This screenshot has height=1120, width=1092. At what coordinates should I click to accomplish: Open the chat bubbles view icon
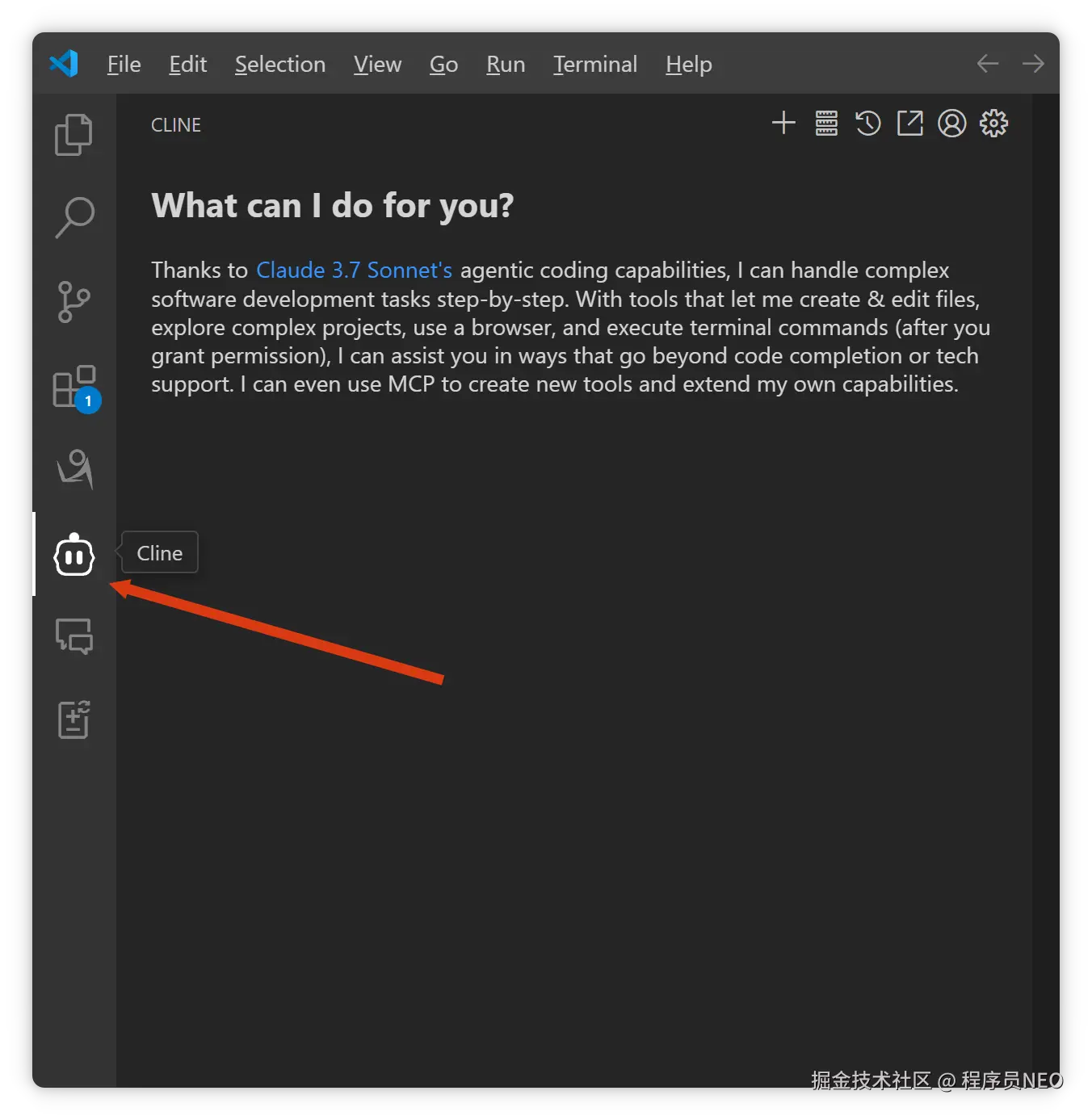74,636
